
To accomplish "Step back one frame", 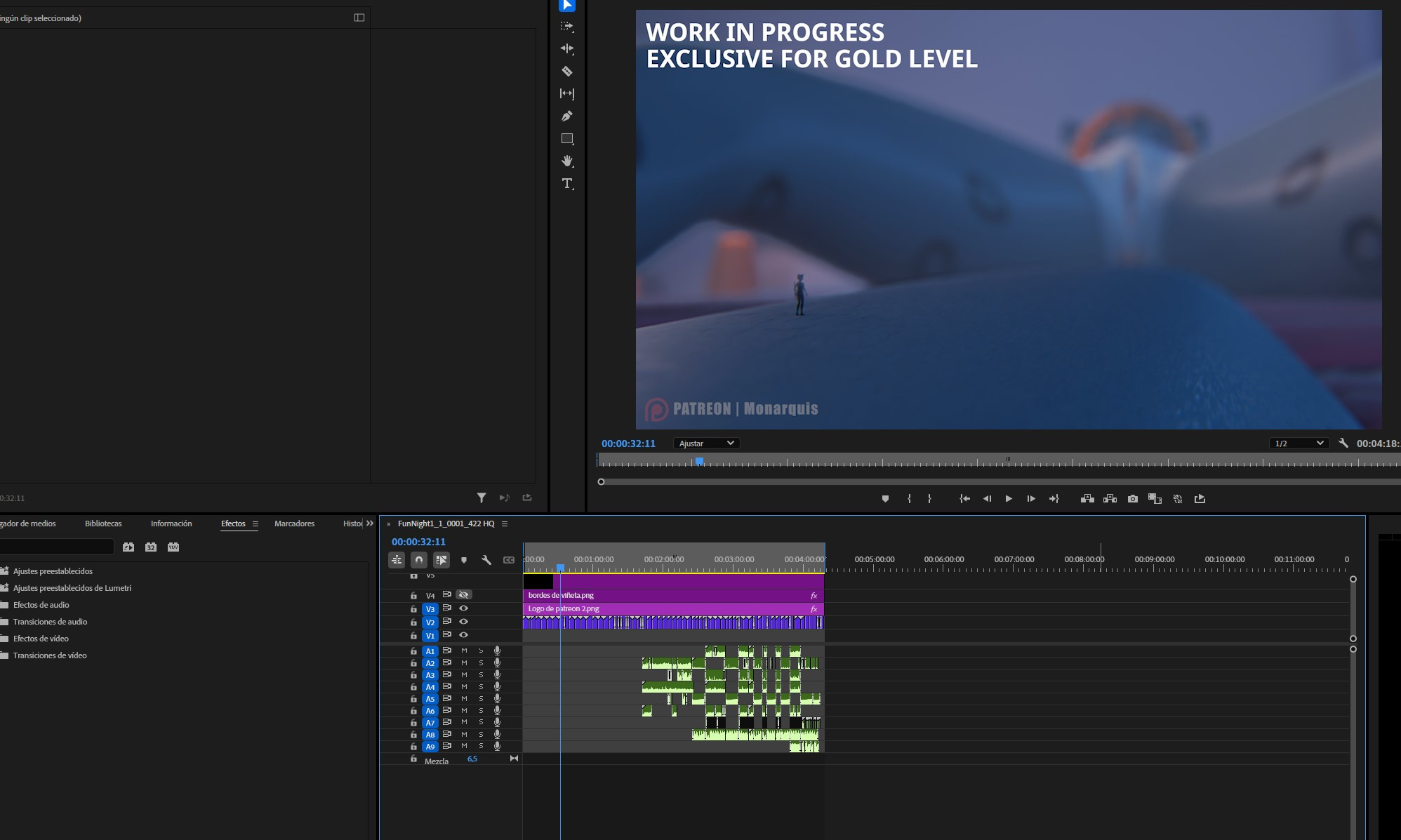I will [987, 499].
